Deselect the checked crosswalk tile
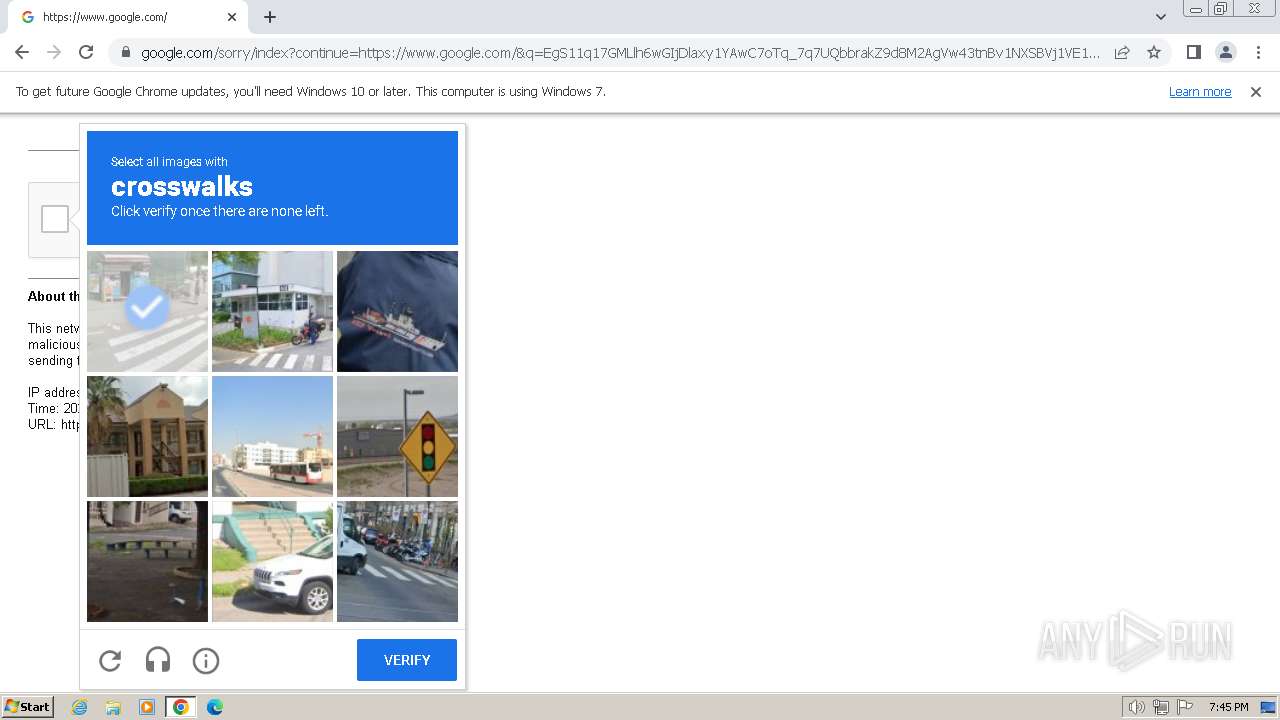 (x=147, y=311)
